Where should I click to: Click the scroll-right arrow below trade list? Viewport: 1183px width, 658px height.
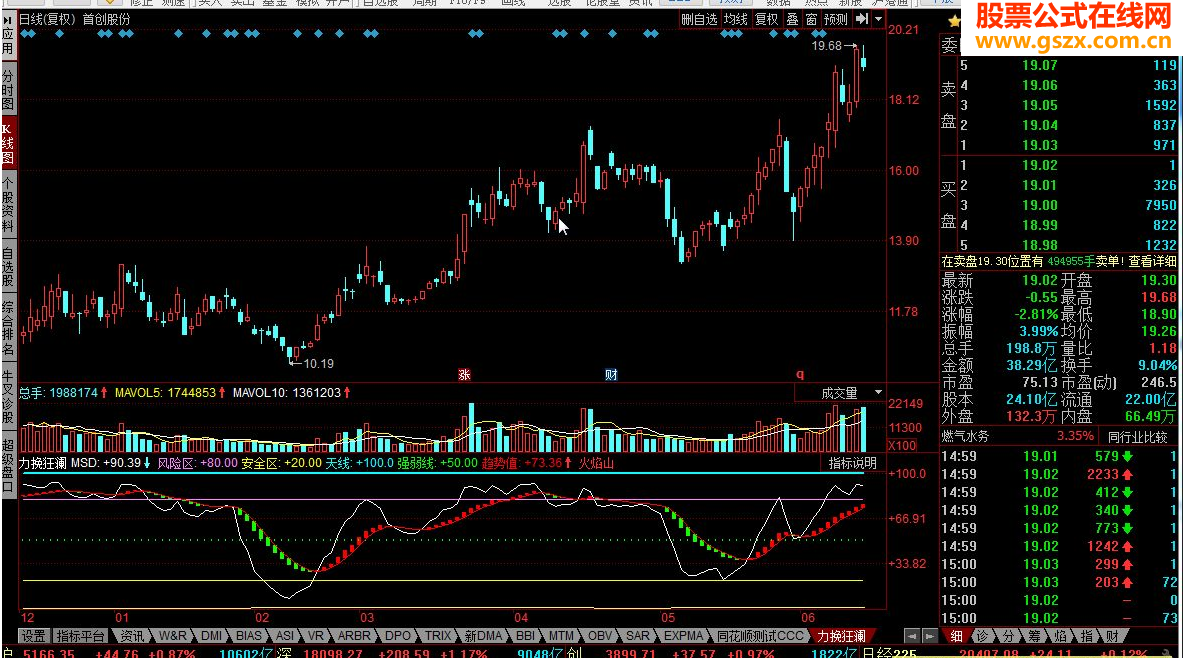tap(930, 636)
